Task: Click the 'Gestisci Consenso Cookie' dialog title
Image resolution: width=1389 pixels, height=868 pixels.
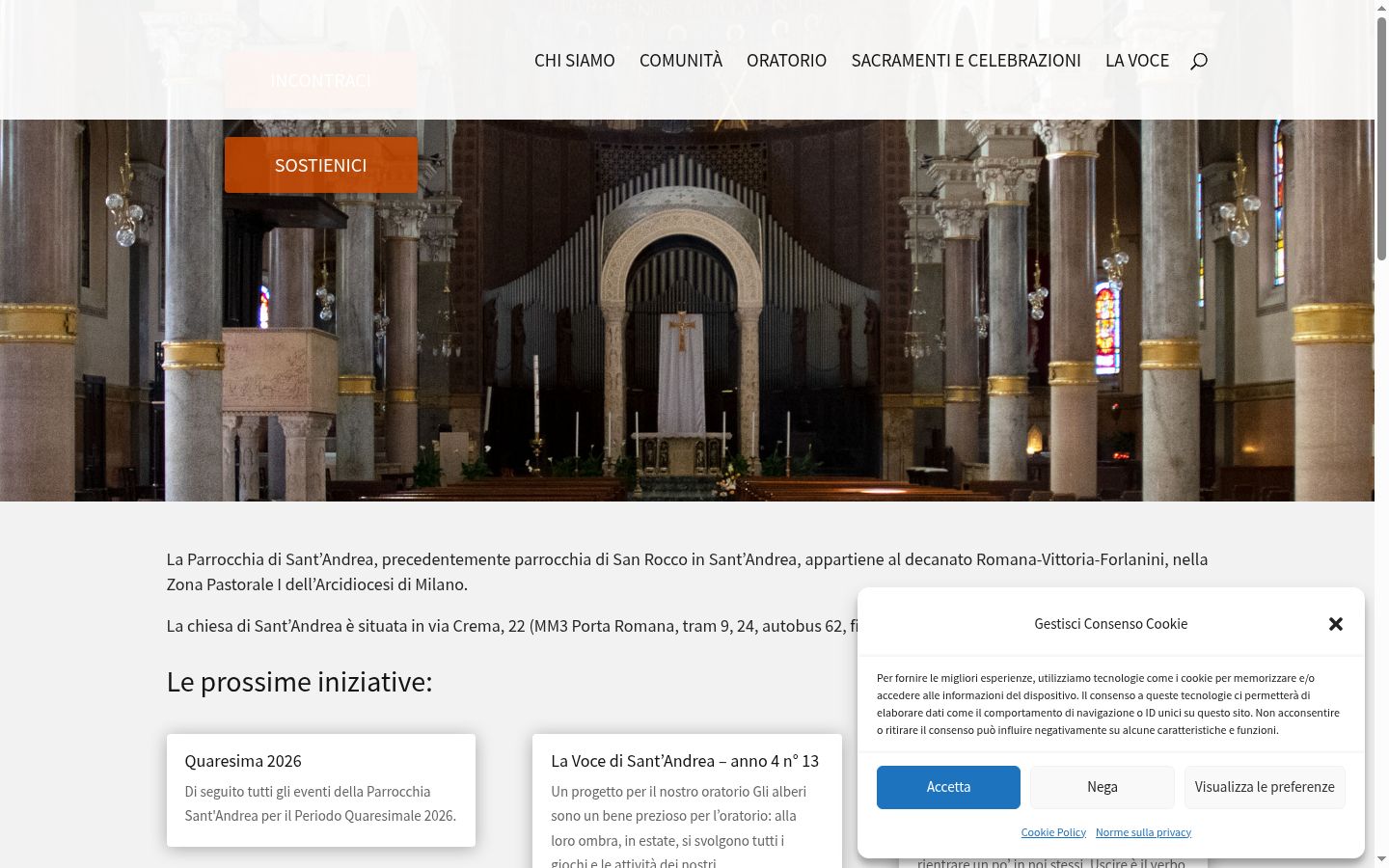Action: (1111, 624)
